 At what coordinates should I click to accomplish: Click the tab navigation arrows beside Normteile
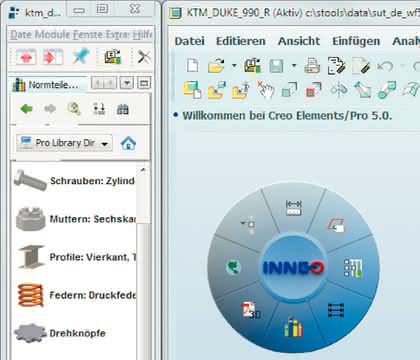(104, 83)
